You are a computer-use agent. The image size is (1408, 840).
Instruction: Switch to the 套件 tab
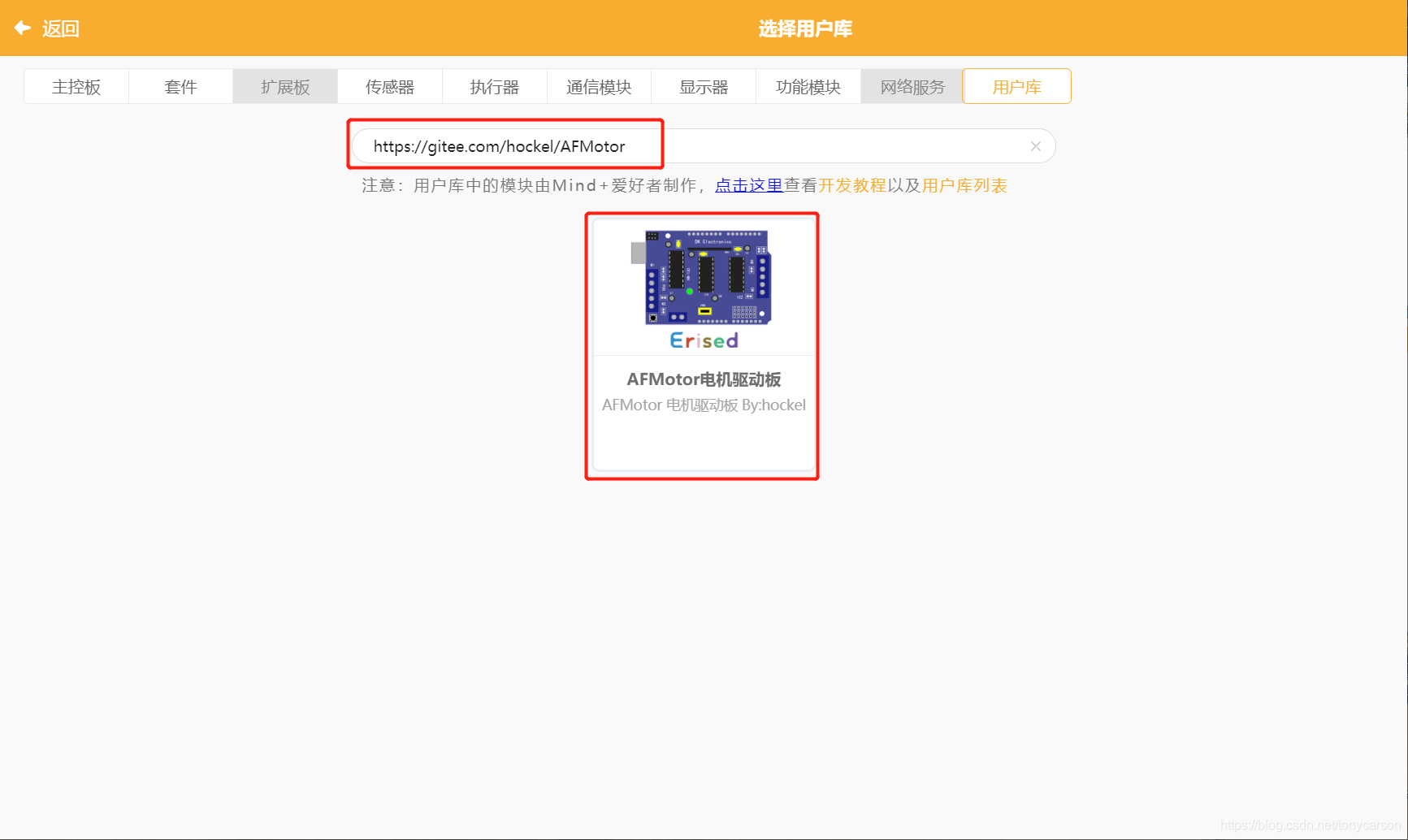pos(180,86)
